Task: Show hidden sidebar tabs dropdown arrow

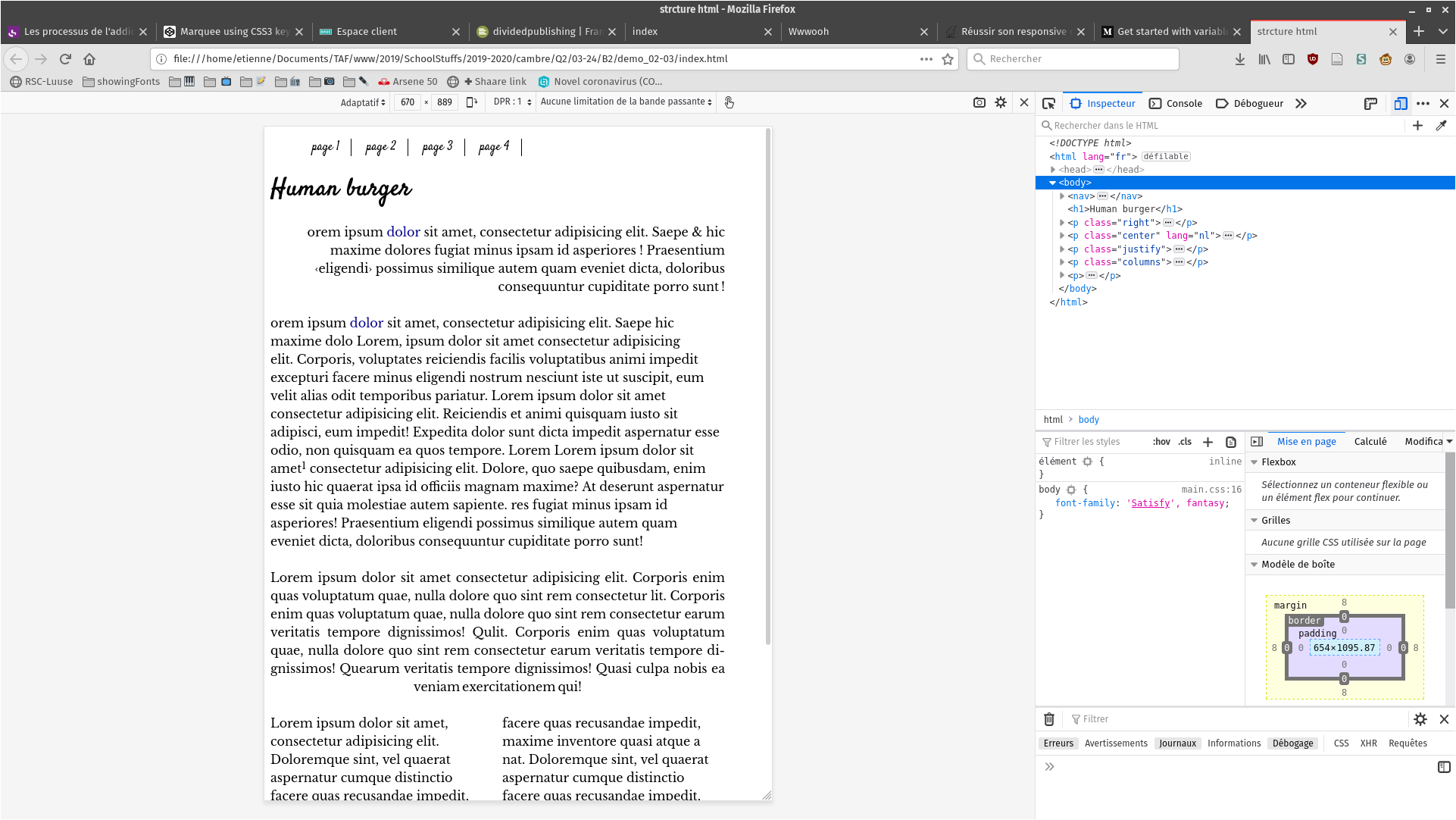Action: 1449,442
